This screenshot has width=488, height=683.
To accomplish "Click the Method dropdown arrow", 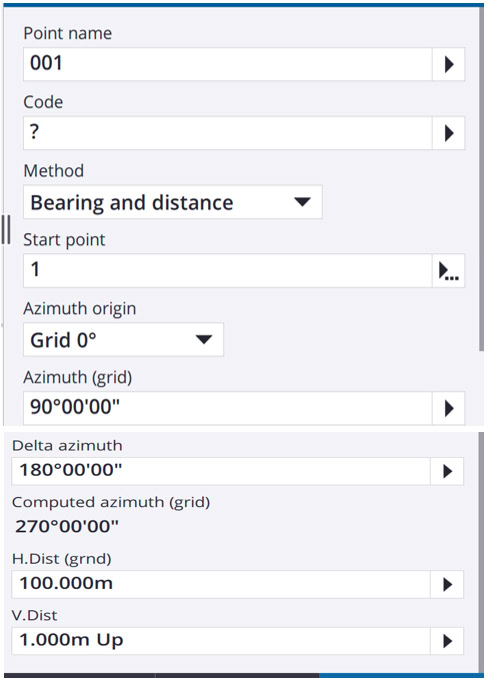I will pos(302,202).
